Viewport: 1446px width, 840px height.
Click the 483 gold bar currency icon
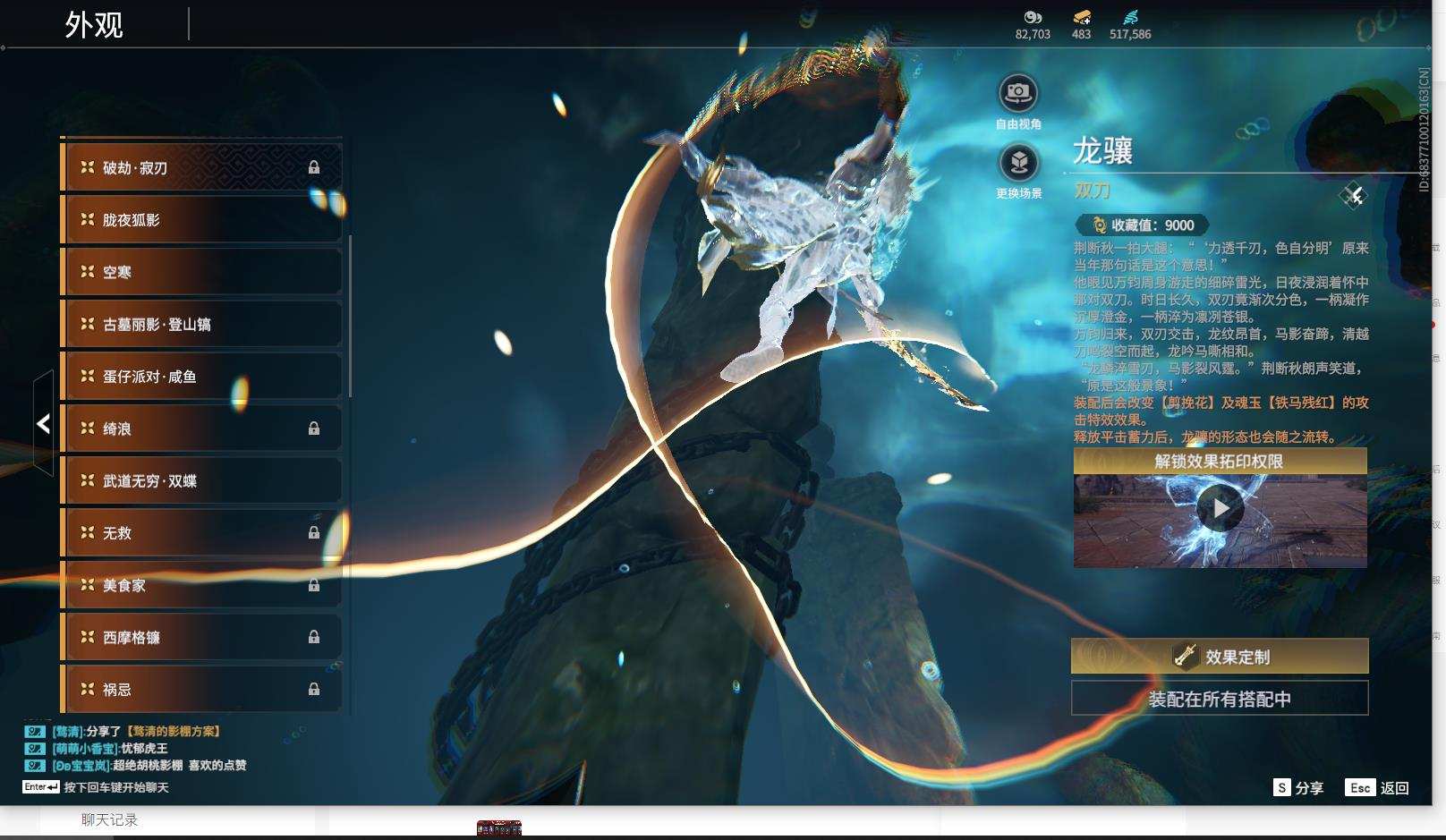1081,17
